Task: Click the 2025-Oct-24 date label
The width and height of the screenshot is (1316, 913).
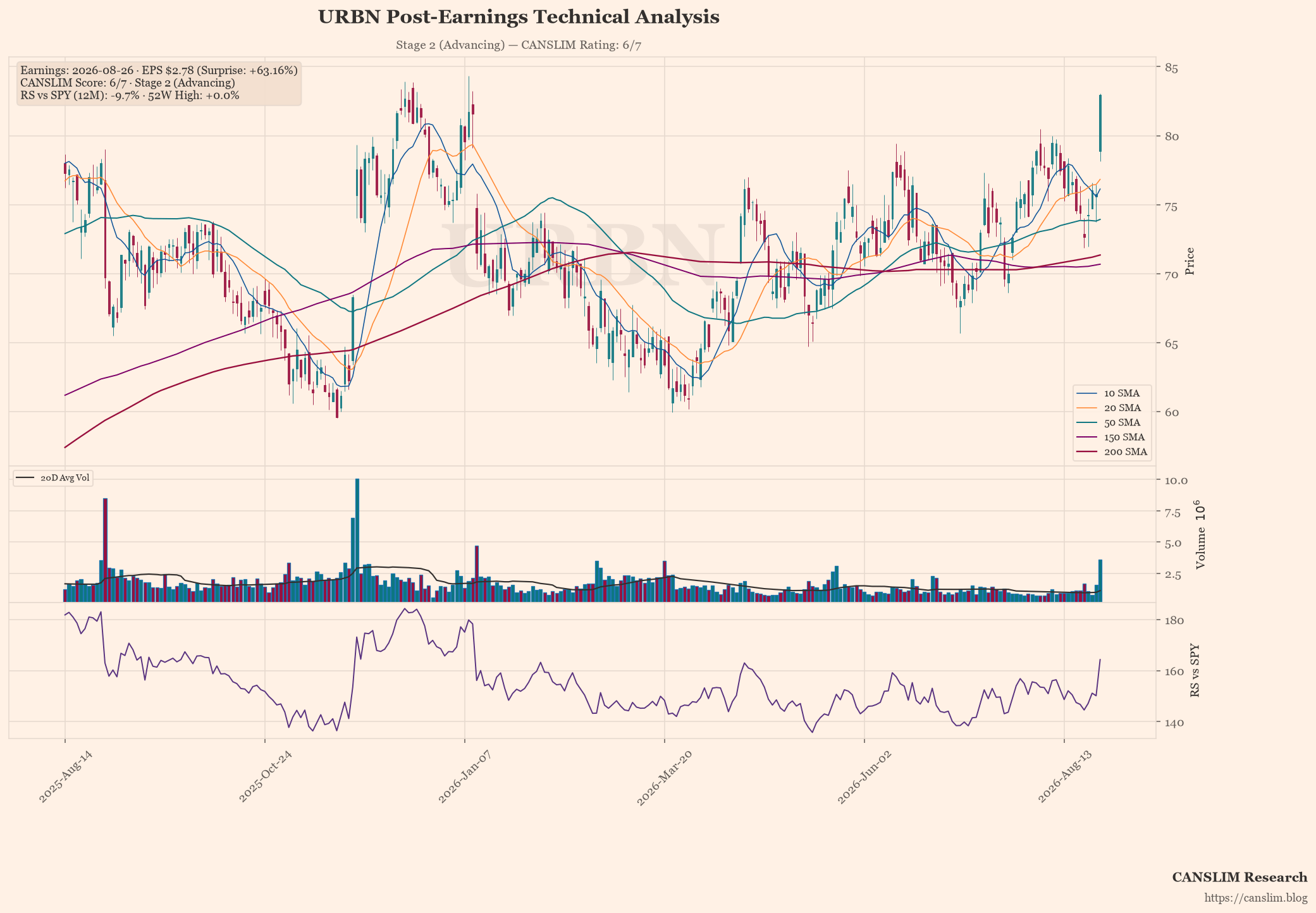Action: pos(266,776)
